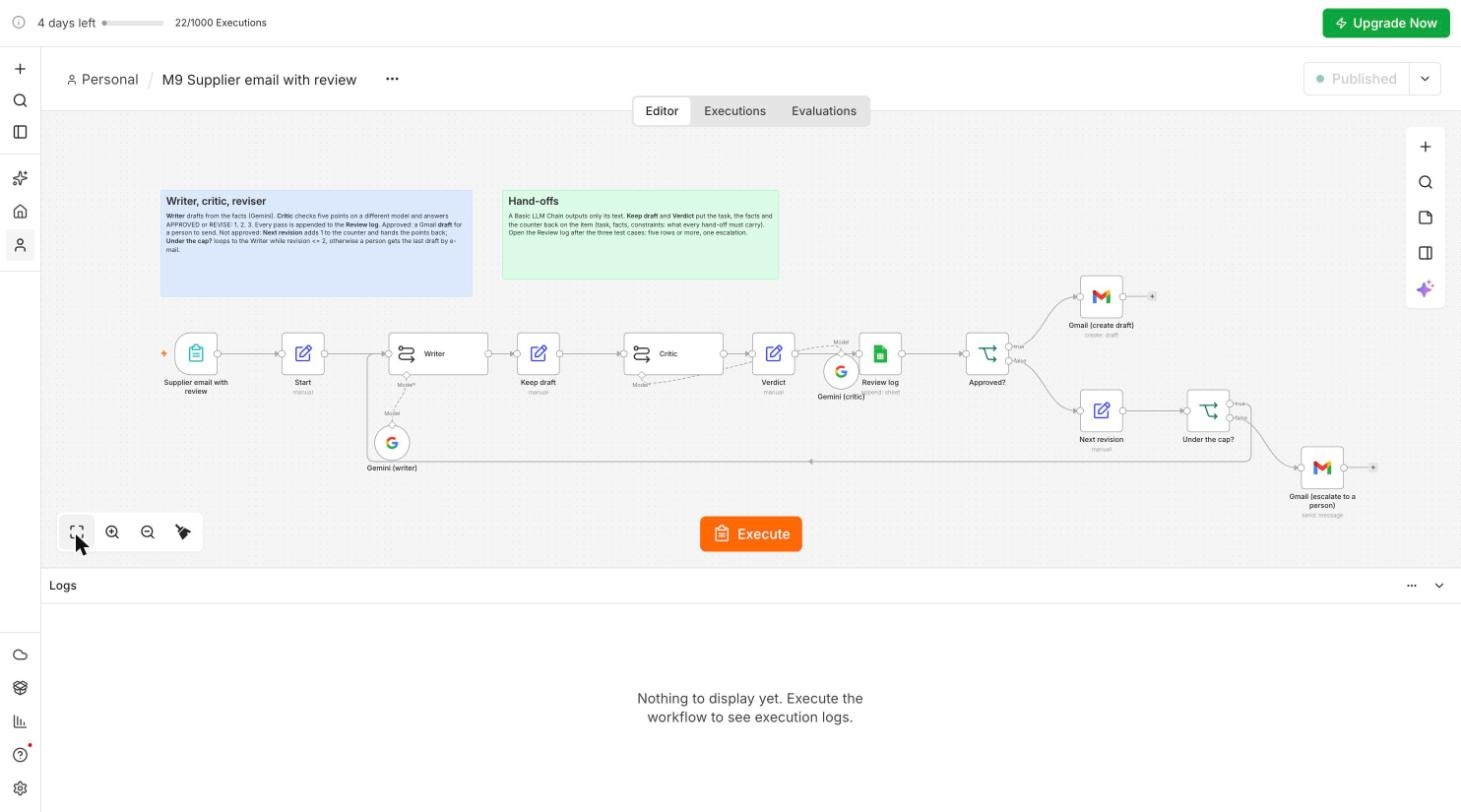1461x812 pixels.
Task: Toggle the side panel from canvas toolbar
Action: pos(1425,253)
